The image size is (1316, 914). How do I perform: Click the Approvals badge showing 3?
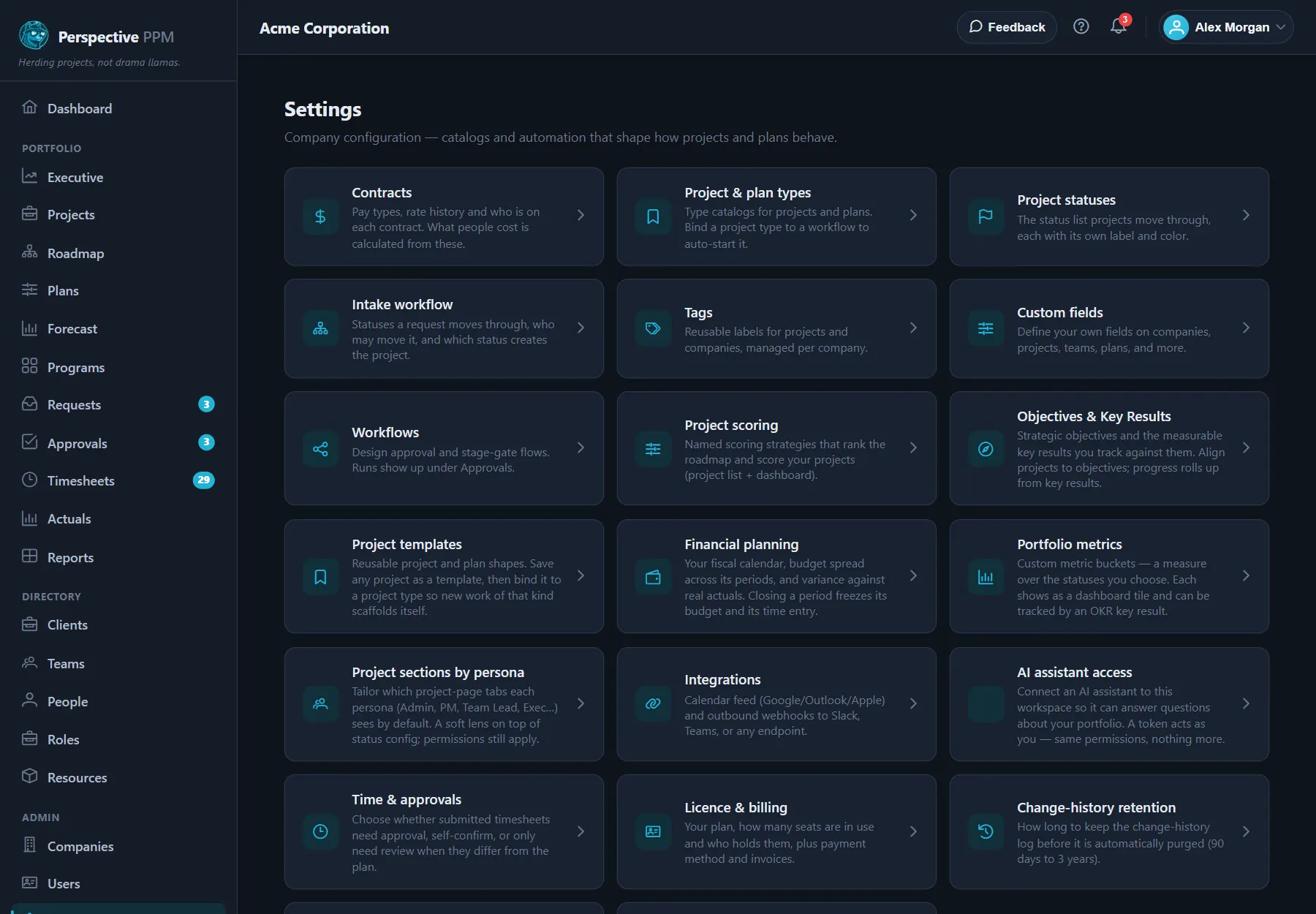tap(206, 442)
